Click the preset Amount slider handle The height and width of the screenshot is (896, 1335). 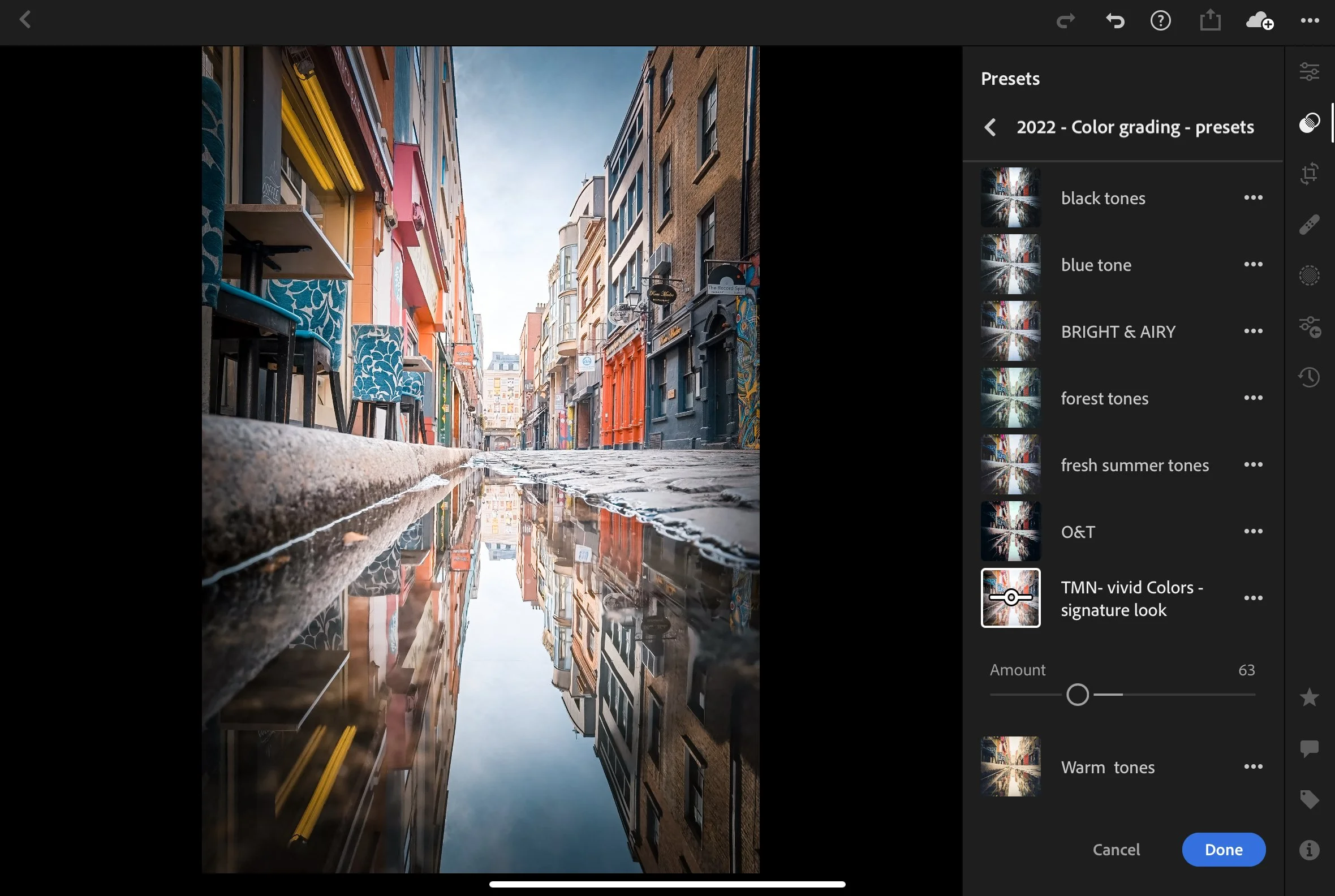(1077, 695)
